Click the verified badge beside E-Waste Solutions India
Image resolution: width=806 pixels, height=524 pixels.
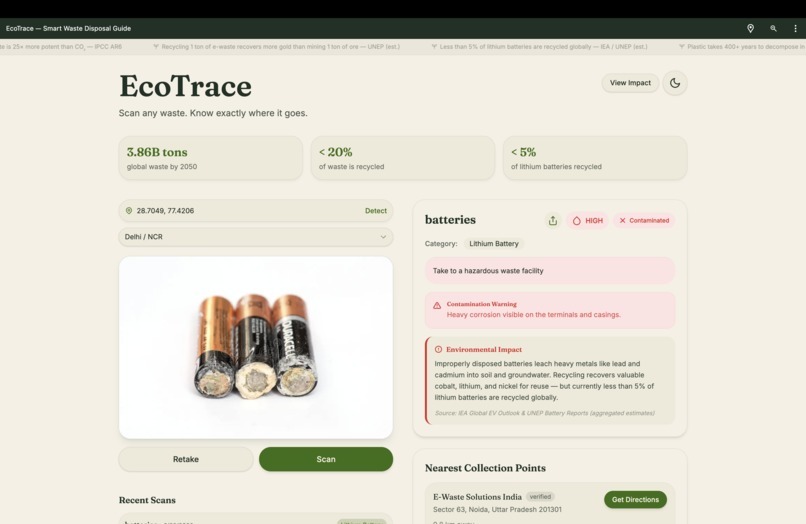[540, 497]
